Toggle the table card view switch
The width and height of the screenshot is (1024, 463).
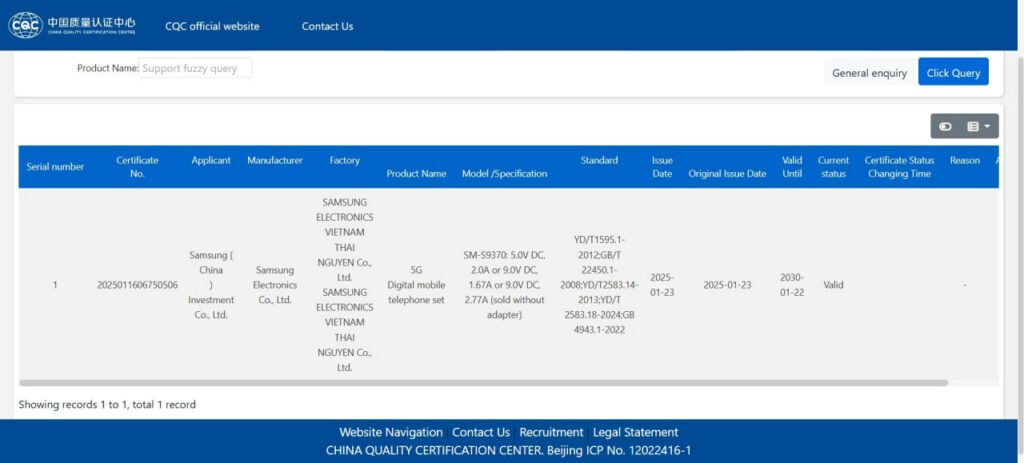pyautogui.click(x=945, y=127)
